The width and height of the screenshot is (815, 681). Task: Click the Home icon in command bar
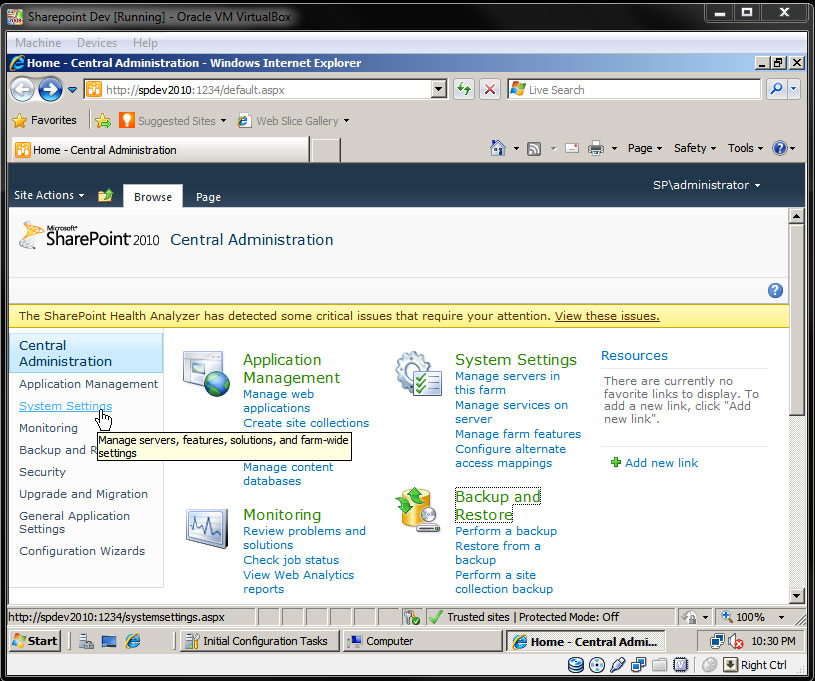pos(498,148)
